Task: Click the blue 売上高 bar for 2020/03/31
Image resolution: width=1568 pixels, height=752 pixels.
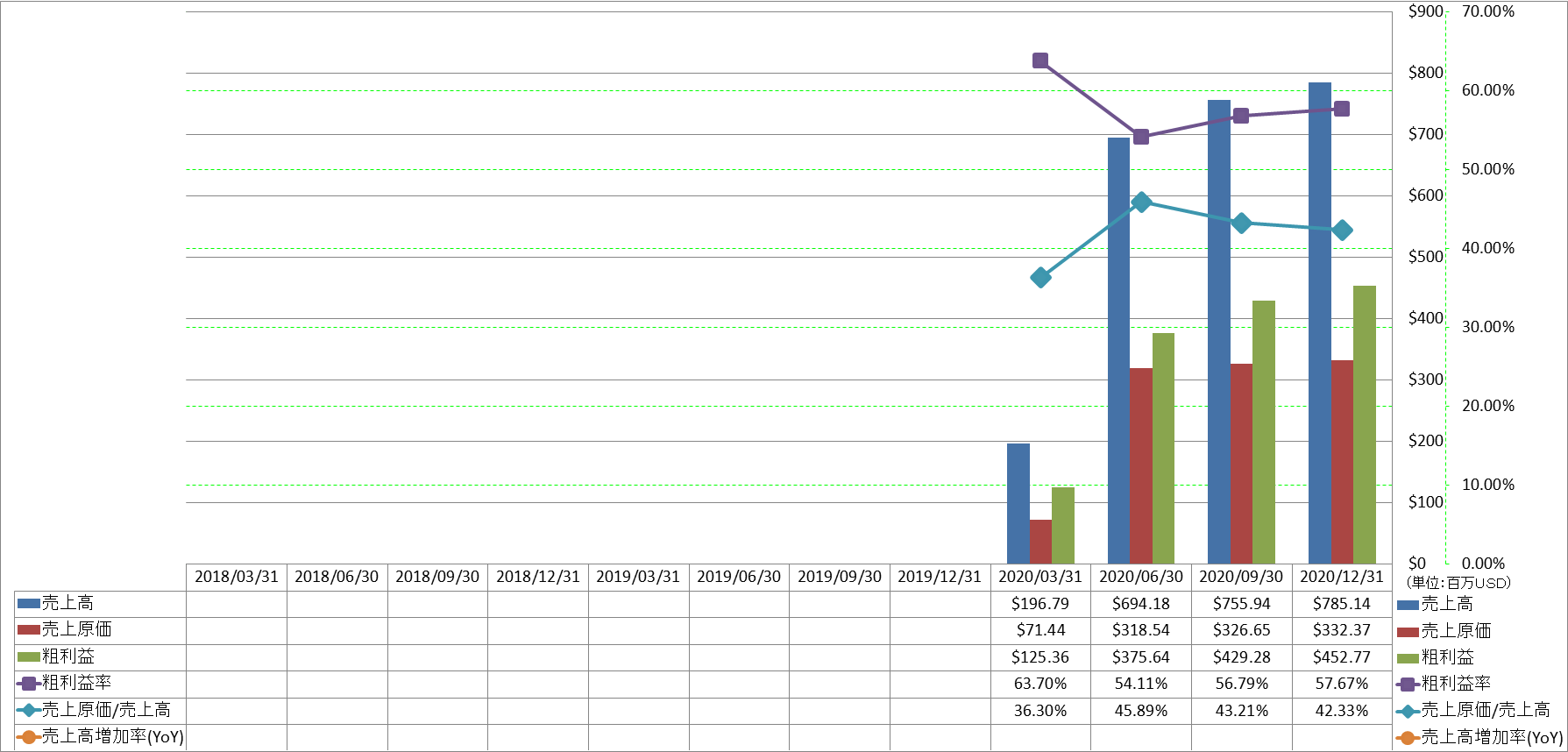Action: pos(1018,503)
